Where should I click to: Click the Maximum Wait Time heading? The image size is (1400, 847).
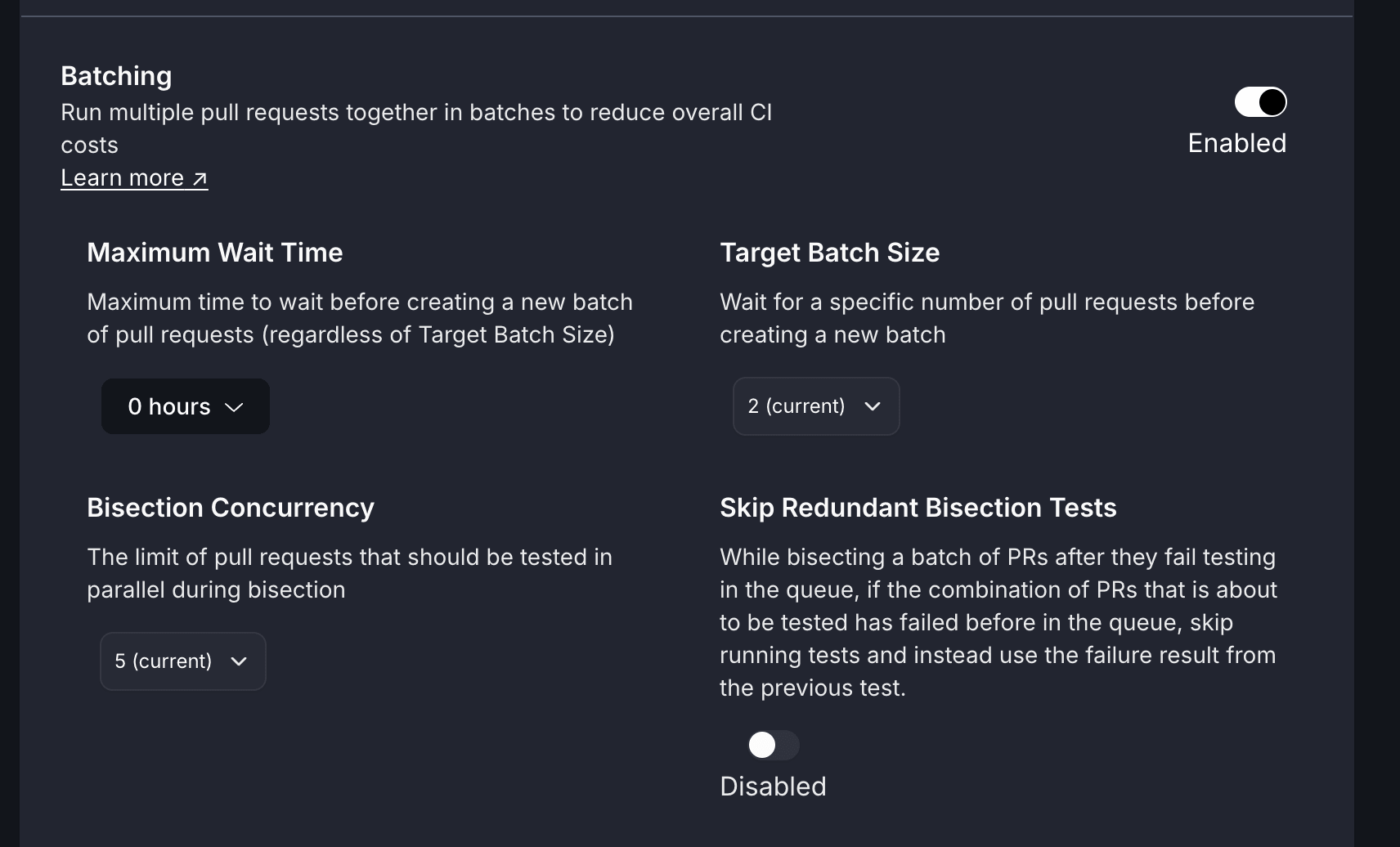coord(214,253)
